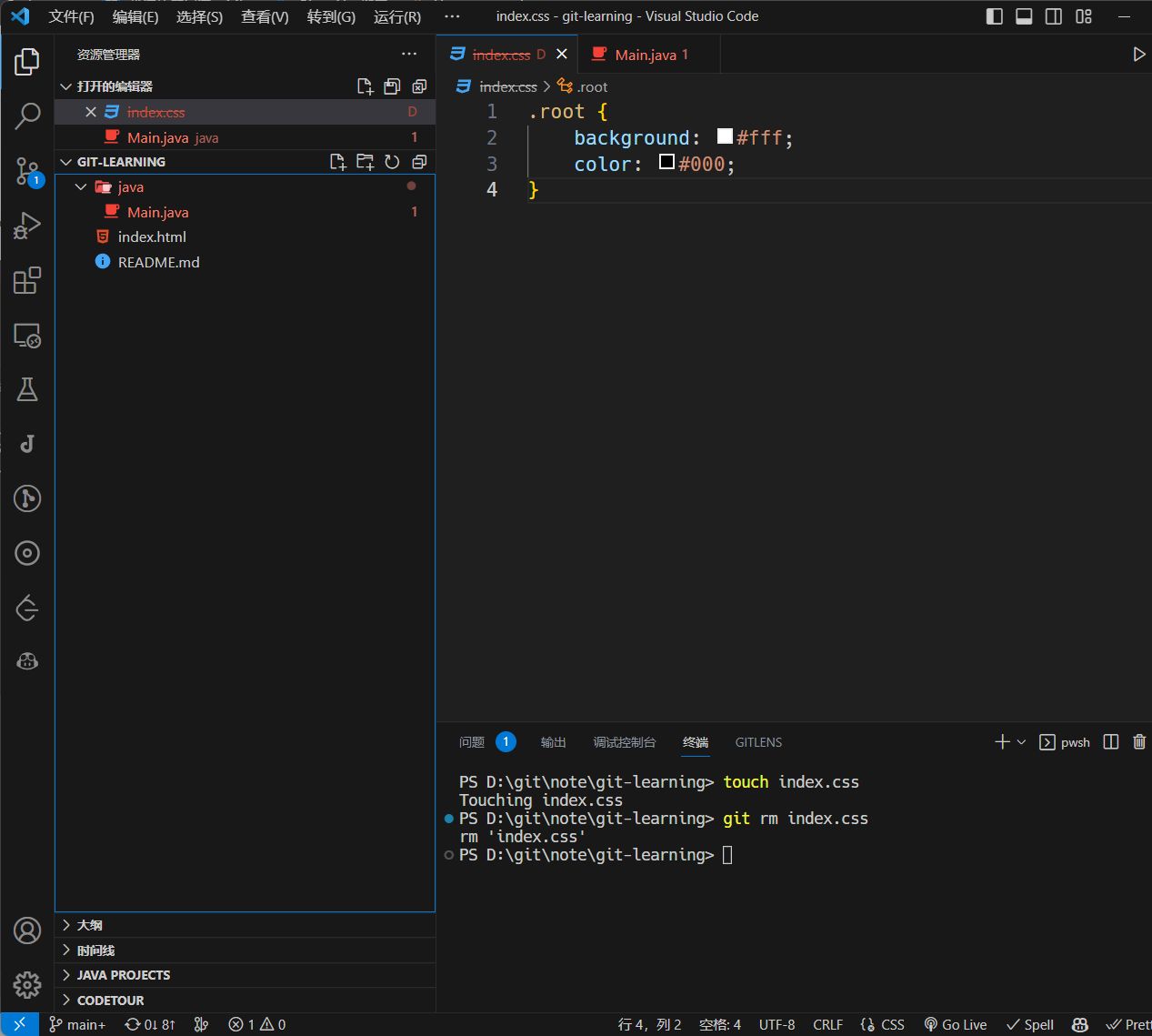Screen dimensions: 1152x1036
Task: Toggle the bottom panel layout button
Action: [x=1024, y=16]
